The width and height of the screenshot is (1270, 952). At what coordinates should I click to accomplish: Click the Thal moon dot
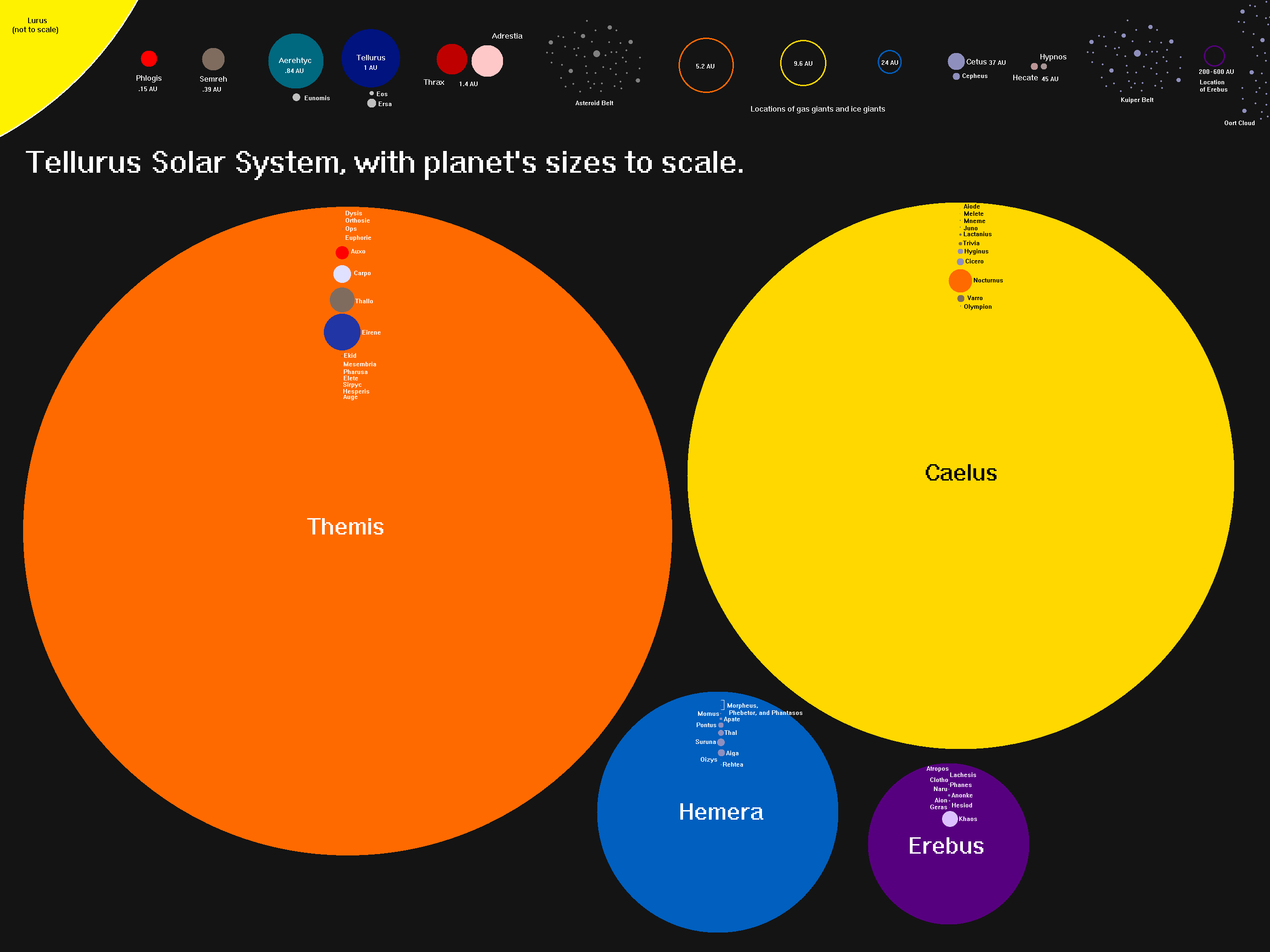721,733
